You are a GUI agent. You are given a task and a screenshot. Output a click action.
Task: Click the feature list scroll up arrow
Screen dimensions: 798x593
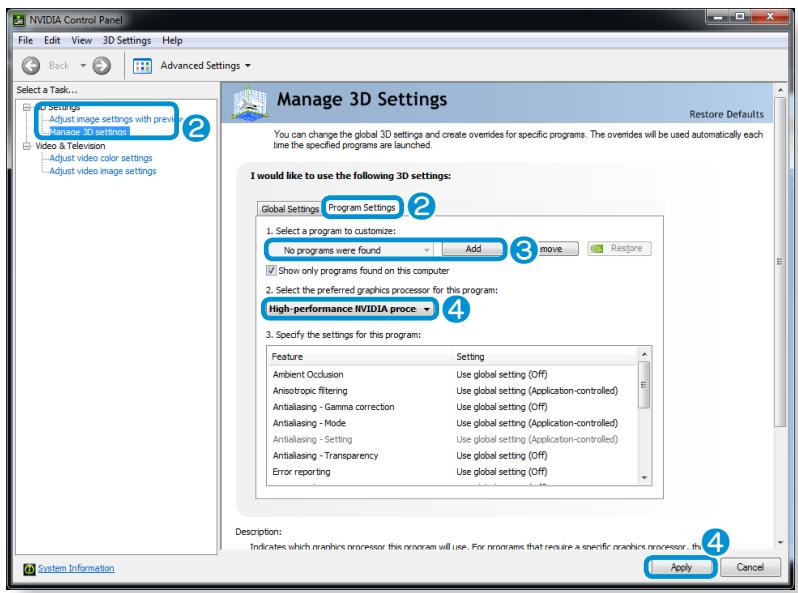click(644, 354)
